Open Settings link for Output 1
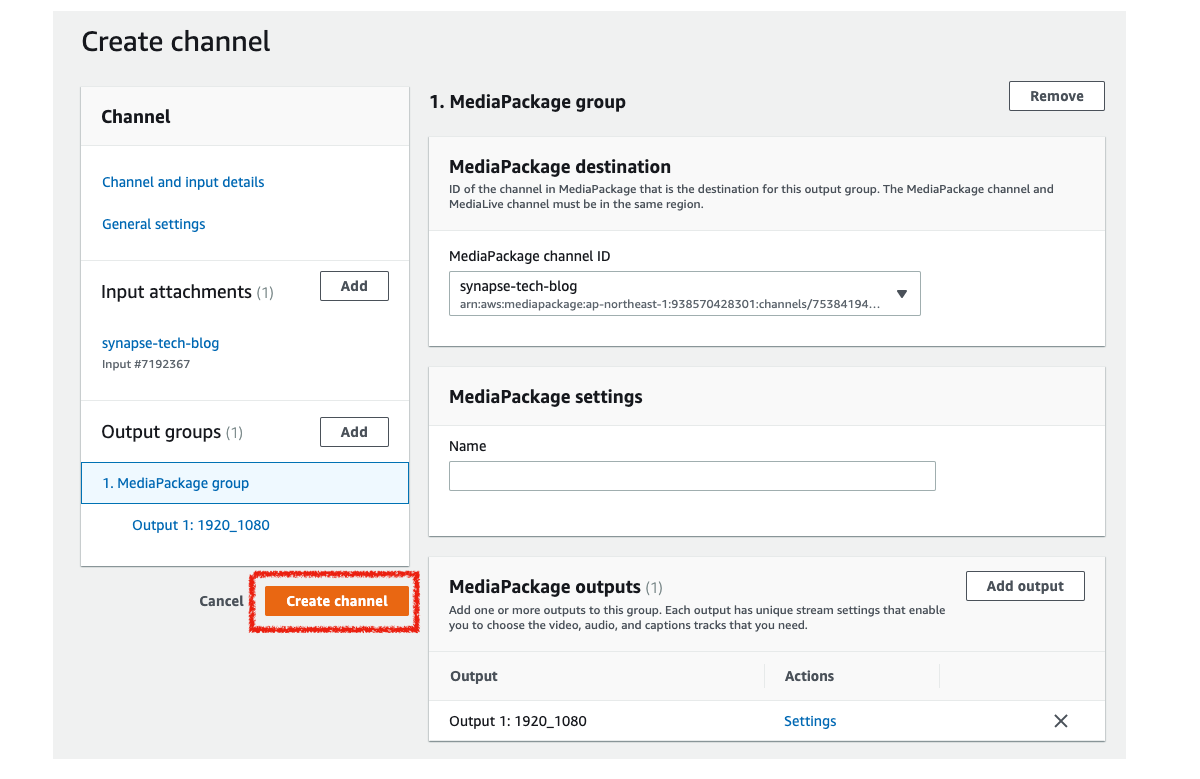This screenshot has height=779, width=1200. pyautogui.click(x=810, y=721)
